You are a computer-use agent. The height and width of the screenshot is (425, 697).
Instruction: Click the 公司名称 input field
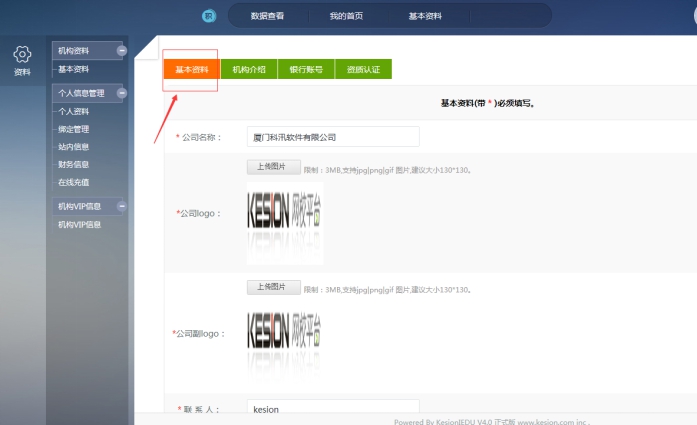point(333,136)
